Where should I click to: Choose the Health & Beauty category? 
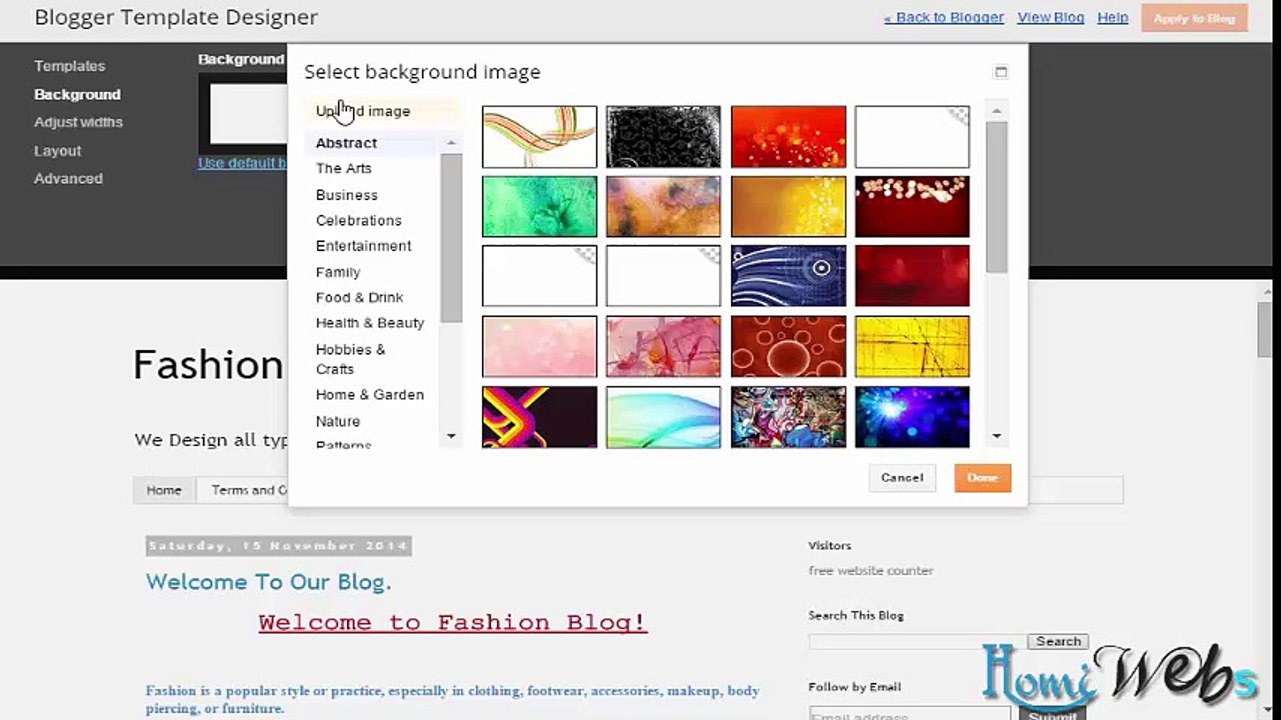coord(370,323)
